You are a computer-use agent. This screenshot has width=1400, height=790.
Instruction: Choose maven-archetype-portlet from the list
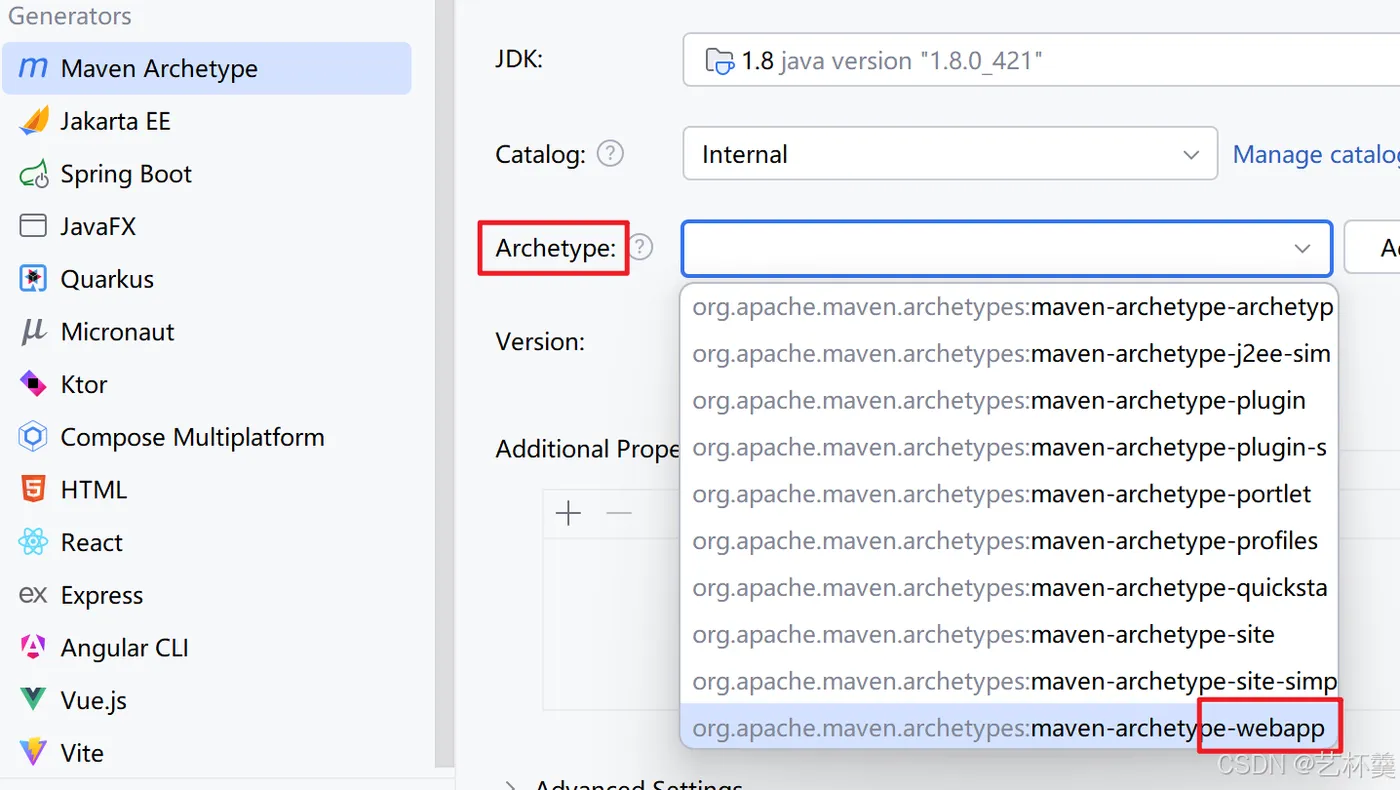click(x=1009, y=494)
